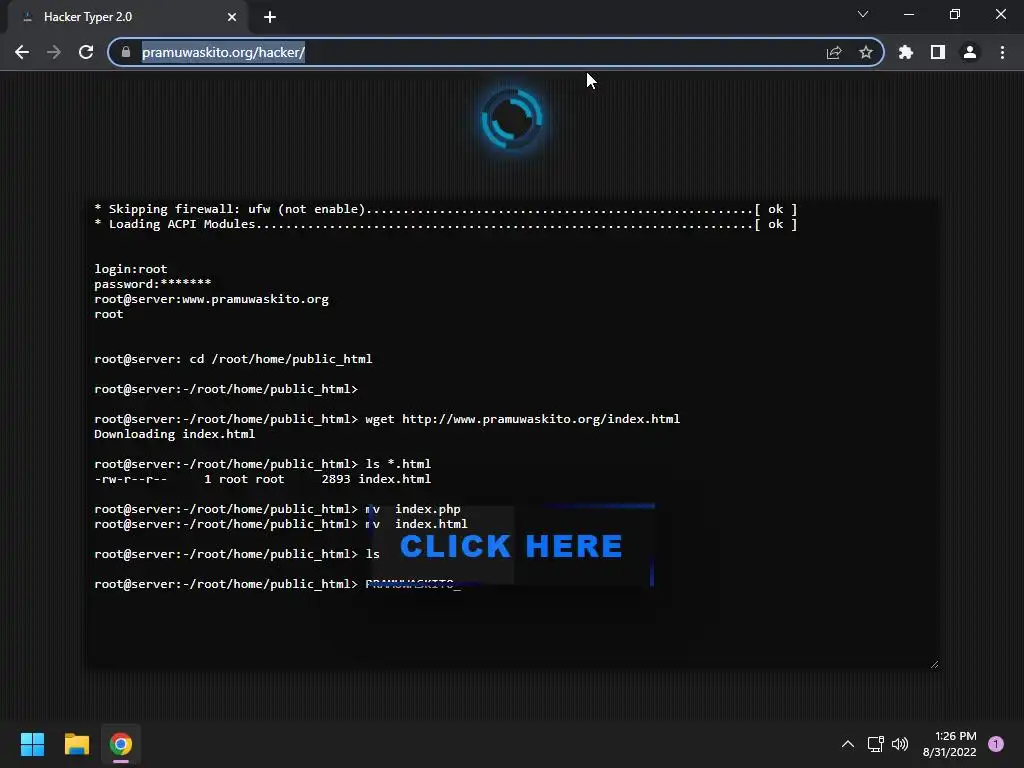Open a new tab with the plus button
This screenshot has width=1024, height=768.
tap(270, 17)
